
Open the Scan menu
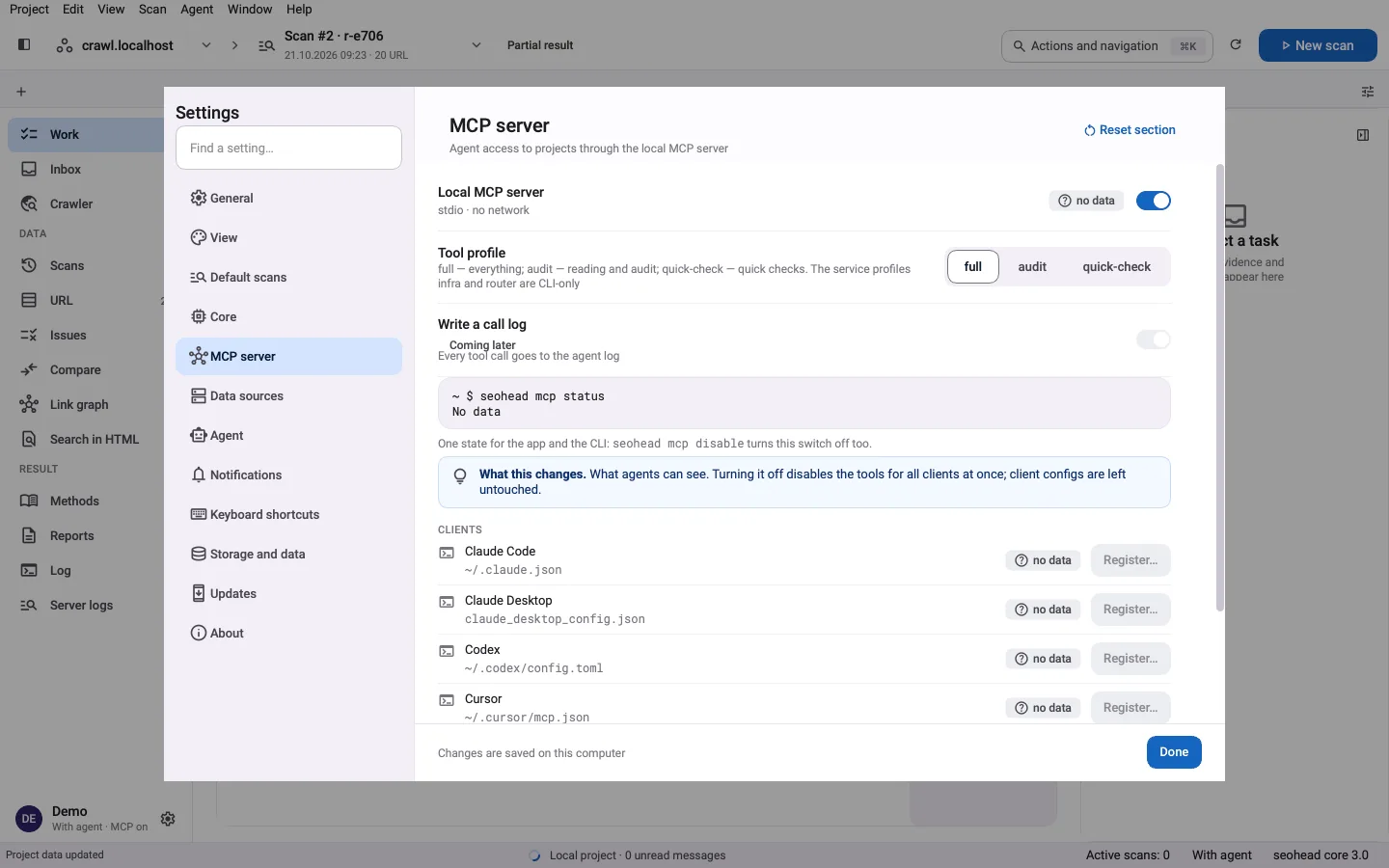pos(152,9)
